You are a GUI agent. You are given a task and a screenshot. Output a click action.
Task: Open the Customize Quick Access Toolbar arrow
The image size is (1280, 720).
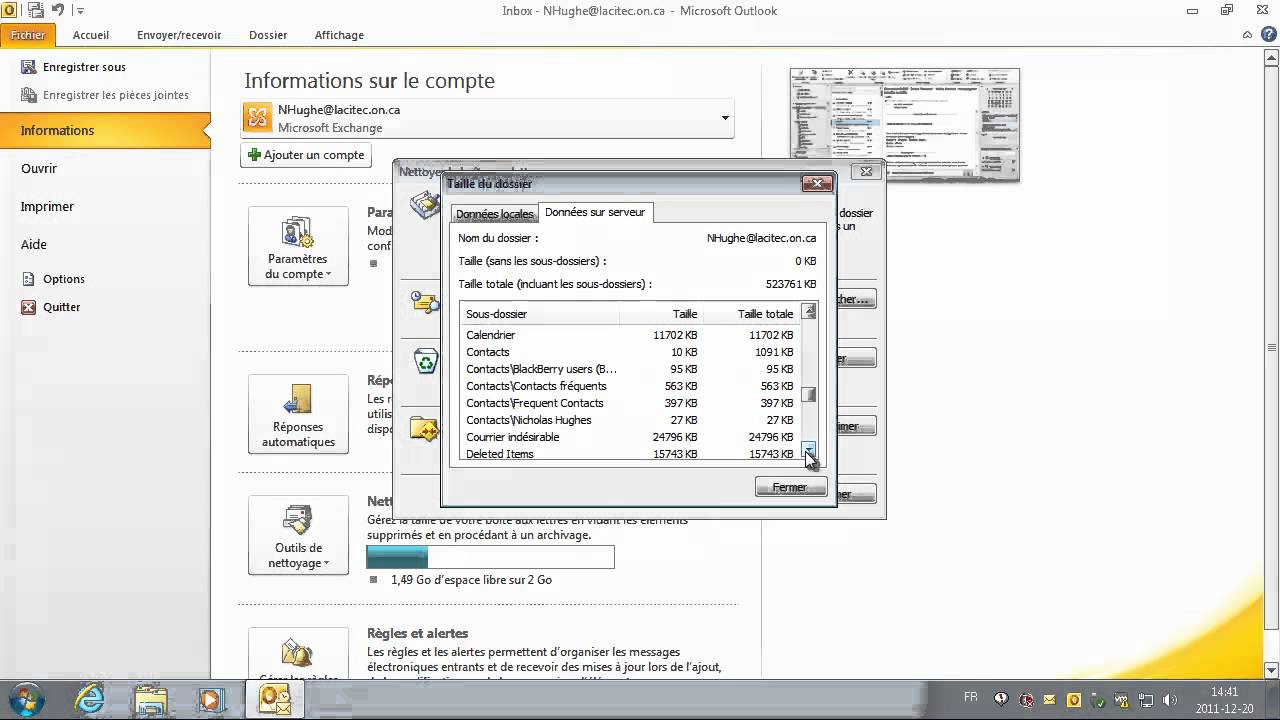80,11
